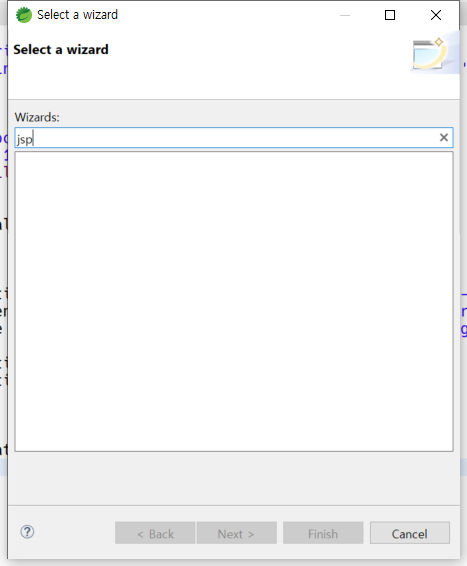467x566 pixels.
Task: Maximize the Select a wizard dialog
Action: click(390, 15)
